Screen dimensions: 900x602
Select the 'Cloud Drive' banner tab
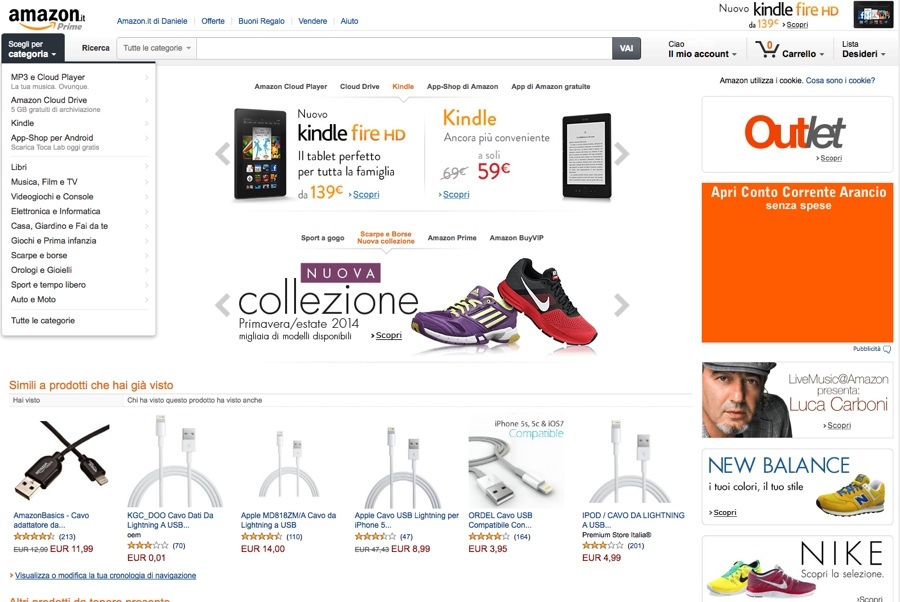pyautogui.click(x=360, y=87)
